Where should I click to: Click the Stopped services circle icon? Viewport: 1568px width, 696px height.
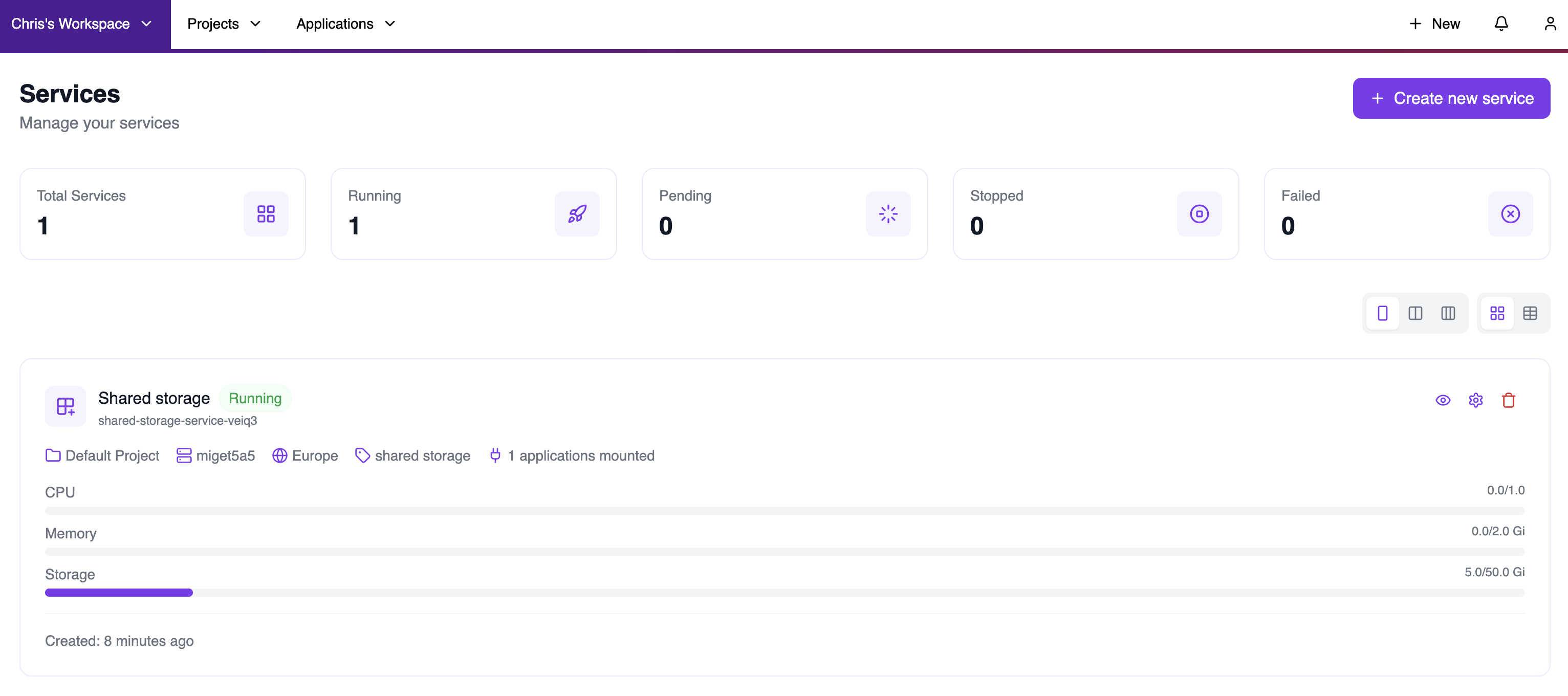tap(1199, 214)
